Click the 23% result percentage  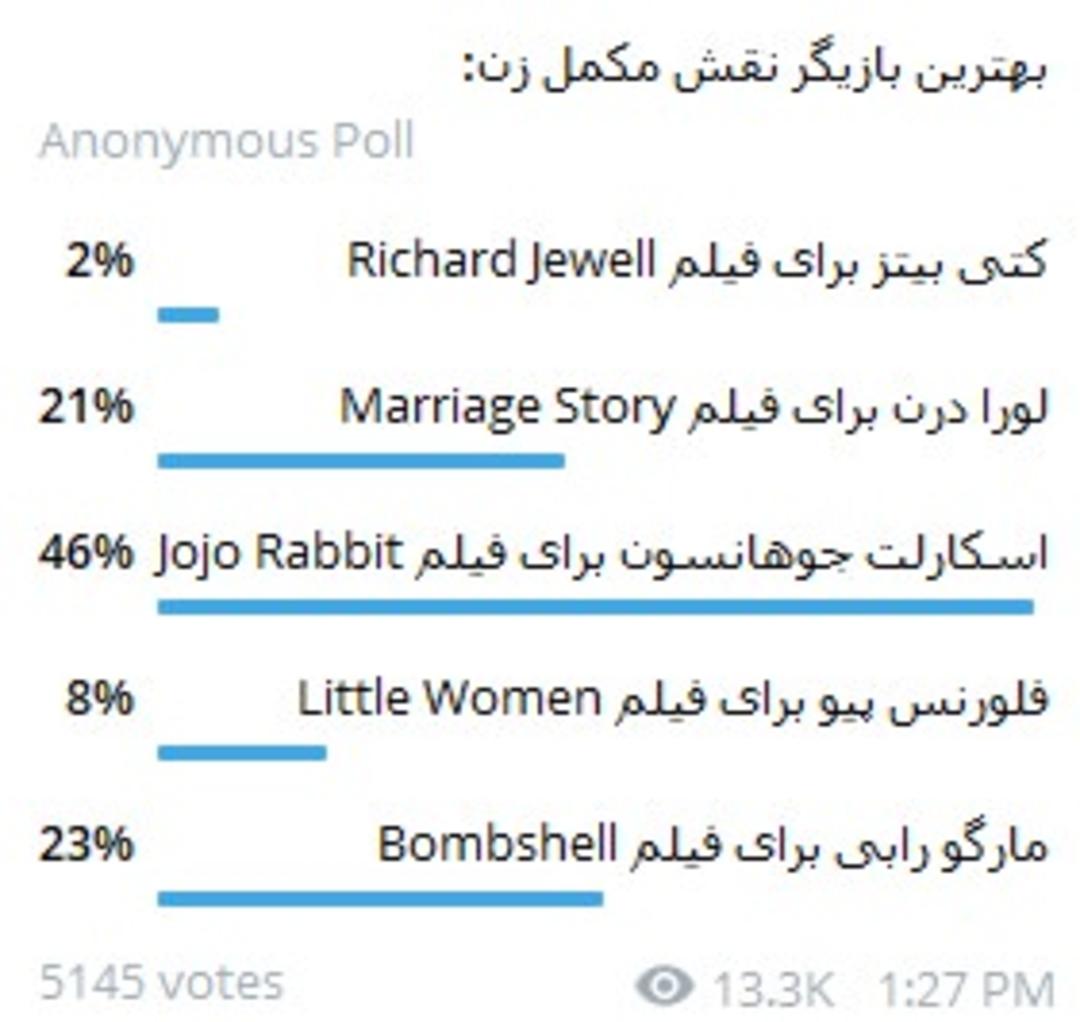pyautogui.click(x=85, y=845)
